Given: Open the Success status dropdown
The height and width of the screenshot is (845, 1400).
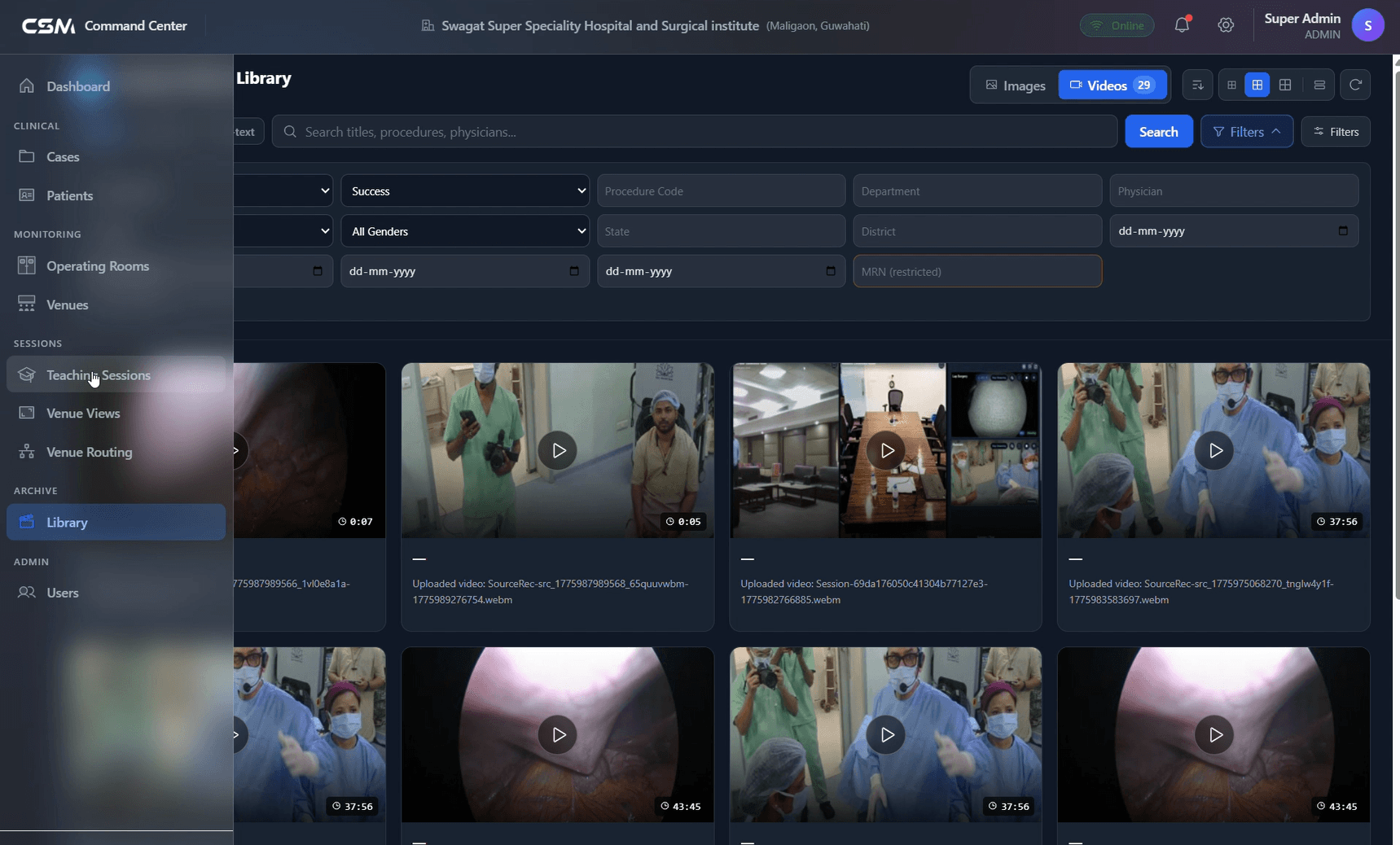Looking at the screenshot, I should tap(465, 190).
